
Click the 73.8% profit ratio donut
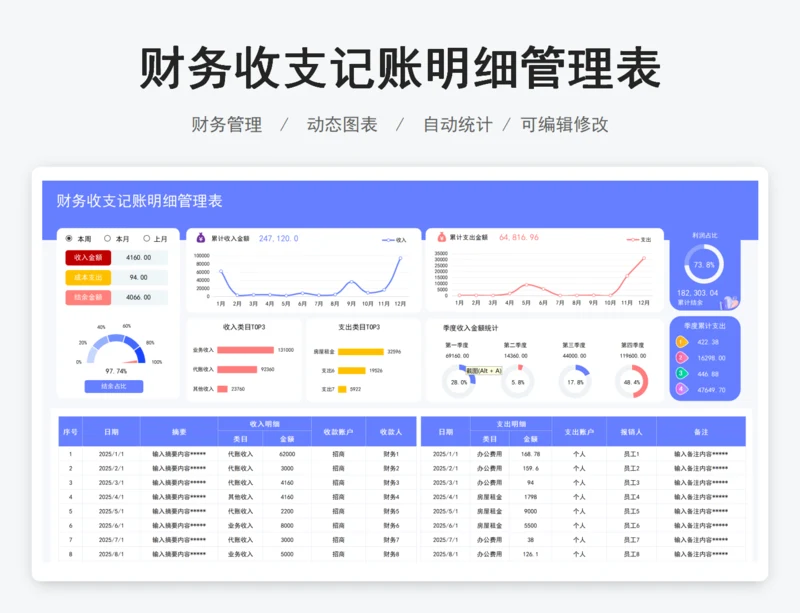[x=704, y=264]
